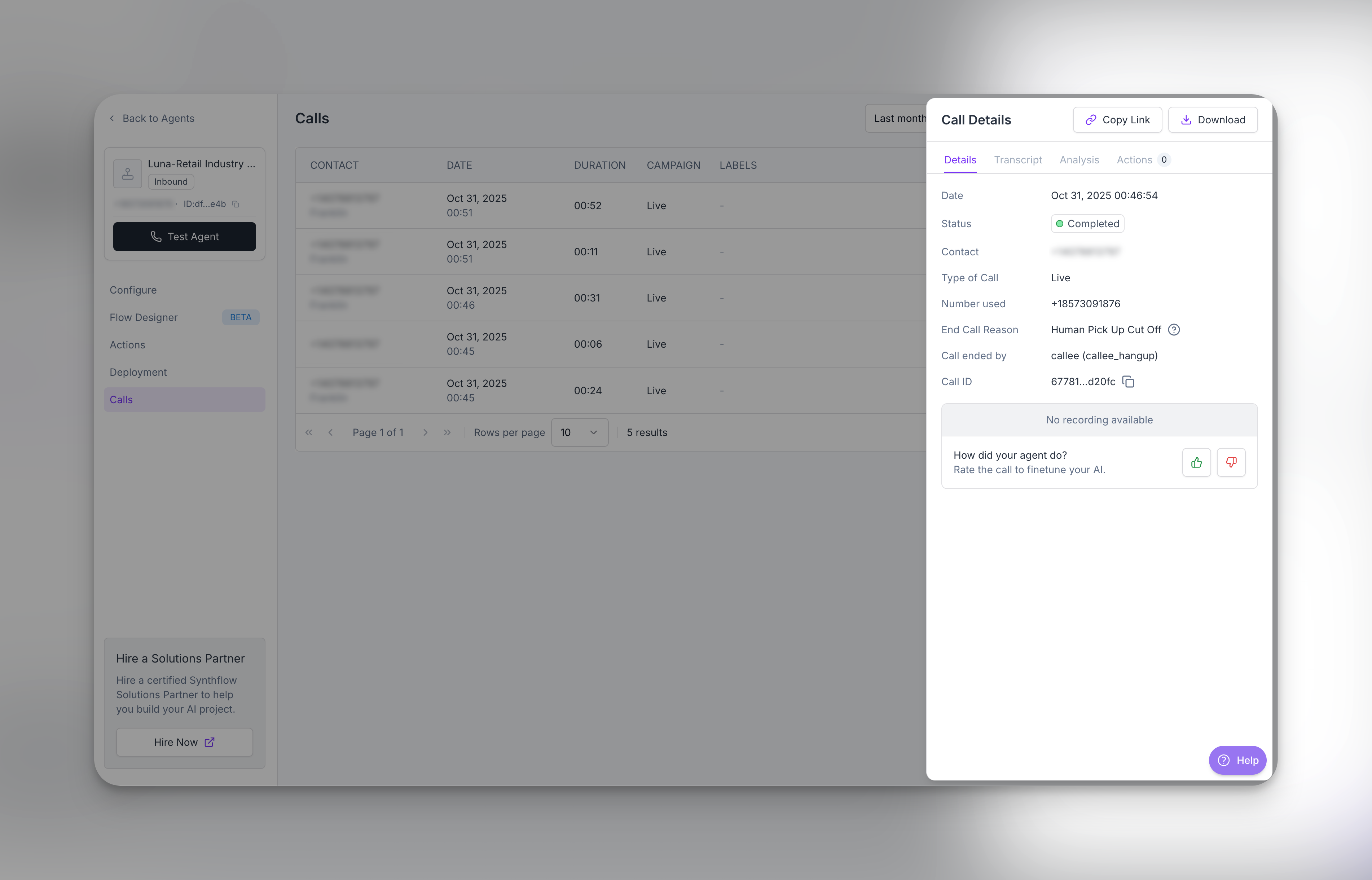Jump to the first page arrow
Screen dimensions: 1372x880
click(309, 432)
